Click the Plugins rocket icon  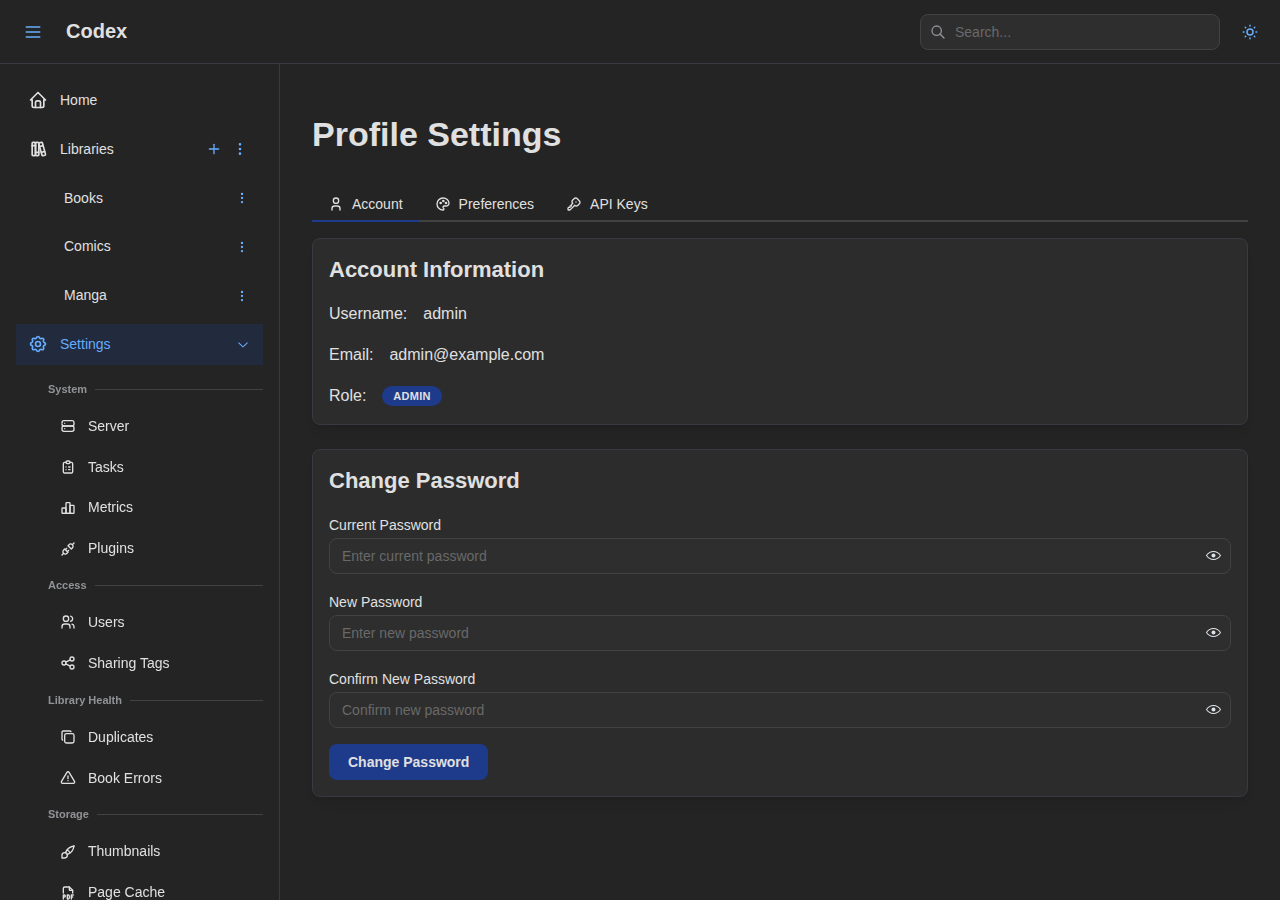click(67, 548)
